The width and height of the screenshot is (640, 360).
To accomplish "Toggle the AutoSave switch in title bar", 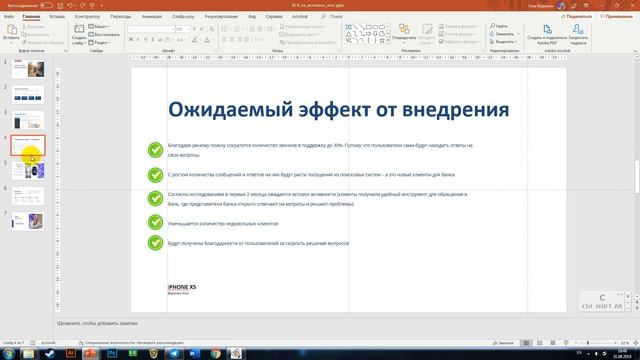I will coord(46,5).
